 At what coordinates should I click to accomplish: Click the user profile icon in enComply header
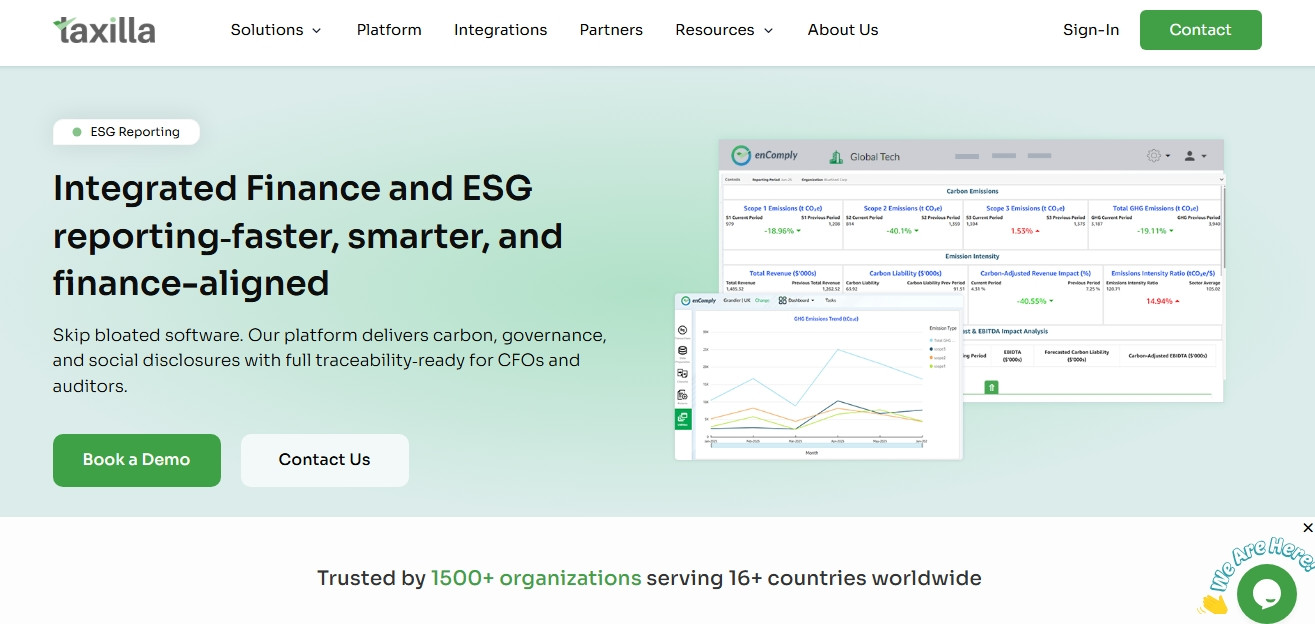pos(1190,156)
